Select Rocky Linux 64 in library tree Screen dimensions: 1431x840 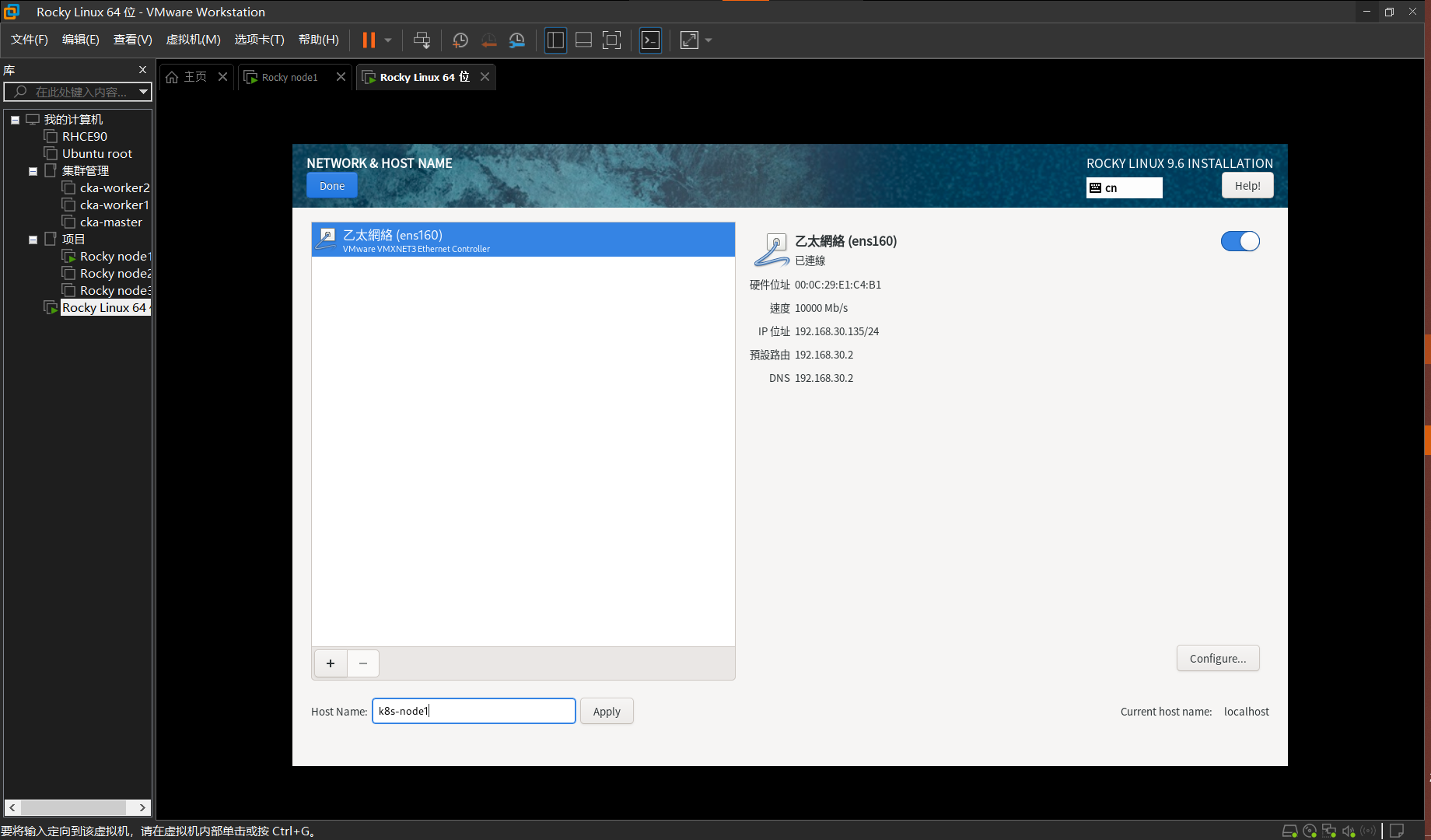(105, 307)
